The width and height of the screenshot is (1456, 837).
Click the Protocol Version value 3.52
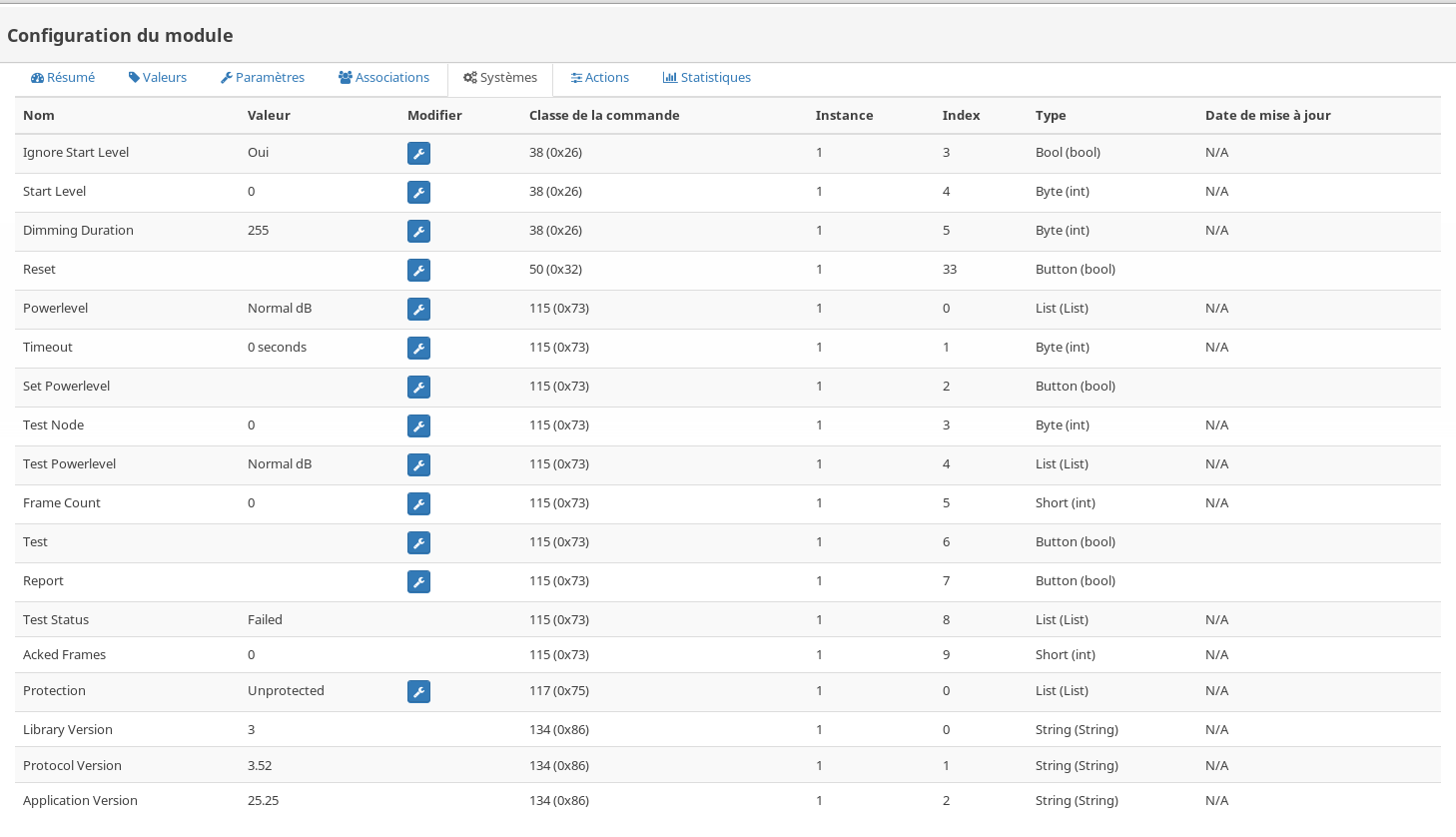(x=260, y=766)
